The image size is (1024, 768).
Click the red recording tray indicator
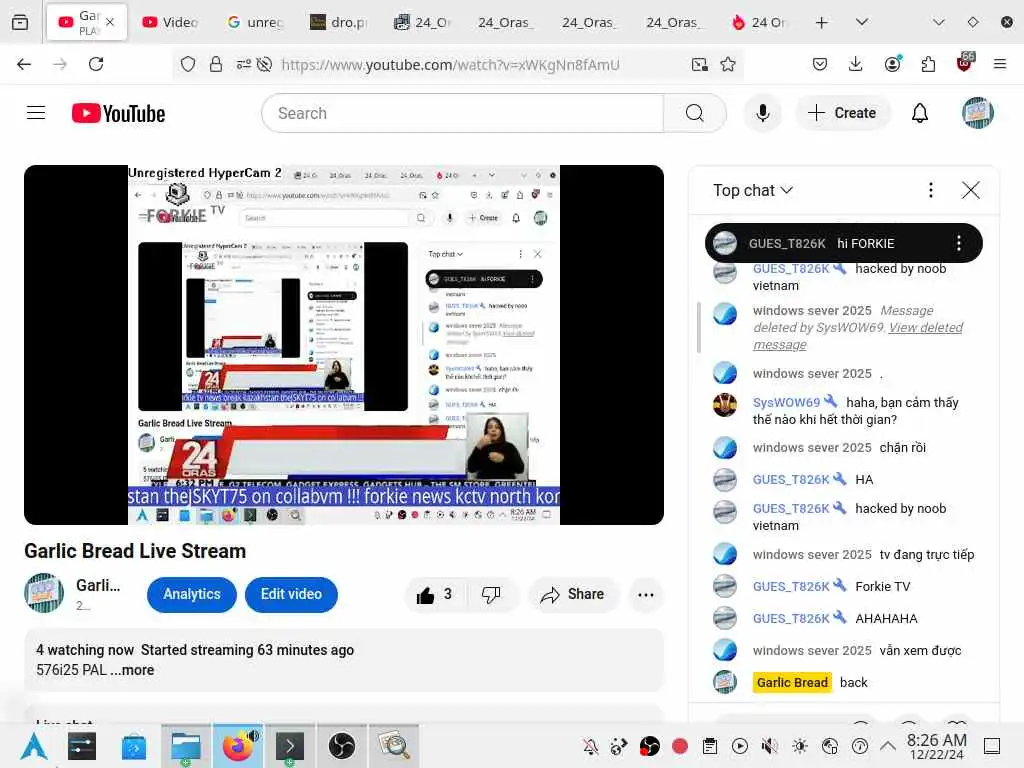pyautogui.click(x=680, y=746)
